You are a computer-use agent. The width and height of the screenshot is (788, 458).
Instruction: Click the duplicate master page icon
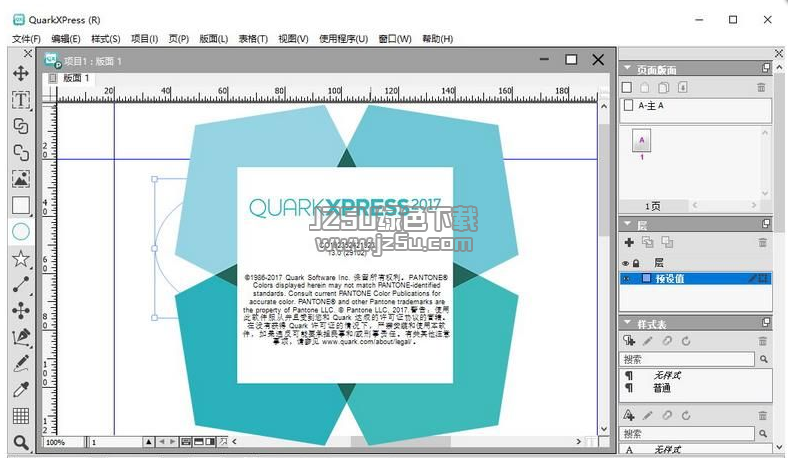(663, 87)
